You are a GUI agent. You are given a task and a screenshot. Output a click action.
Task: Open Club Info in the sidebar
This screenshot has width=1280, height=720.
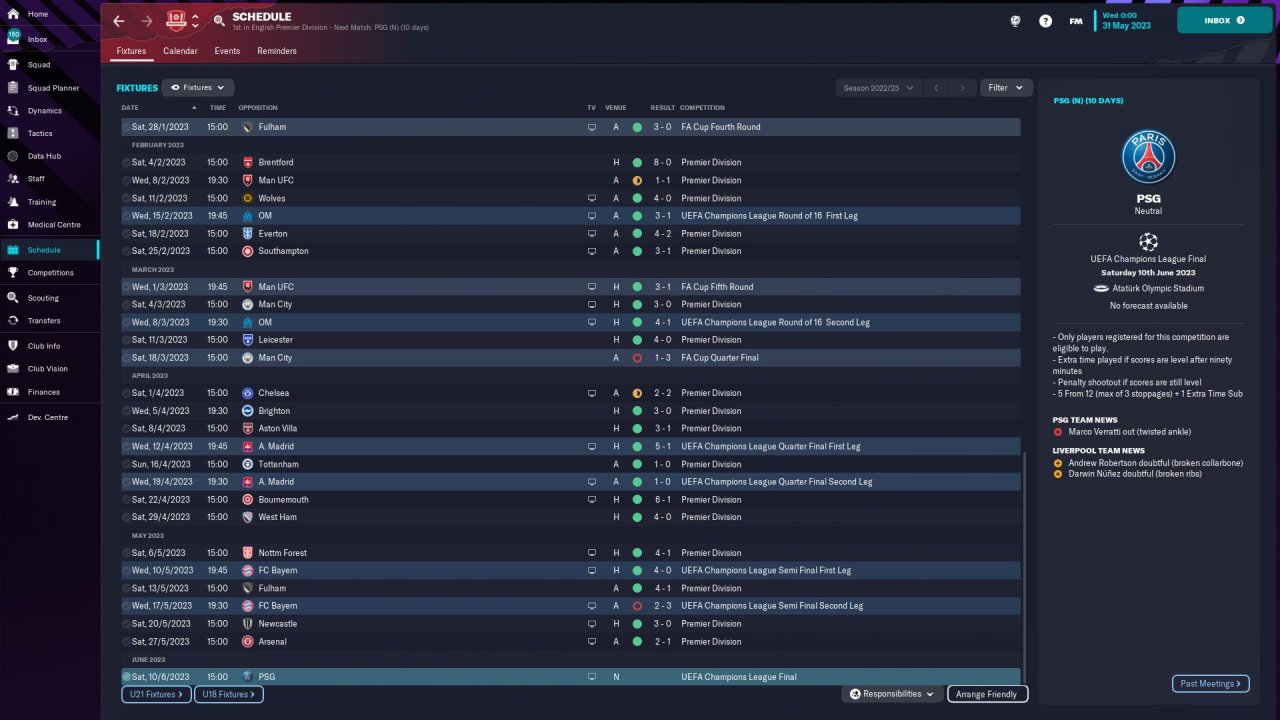click(44, 346)
